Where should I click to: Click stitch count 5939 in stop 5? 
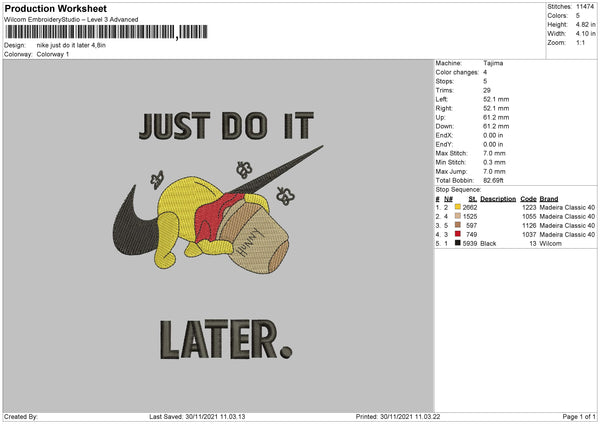click(x=470, y=243)
